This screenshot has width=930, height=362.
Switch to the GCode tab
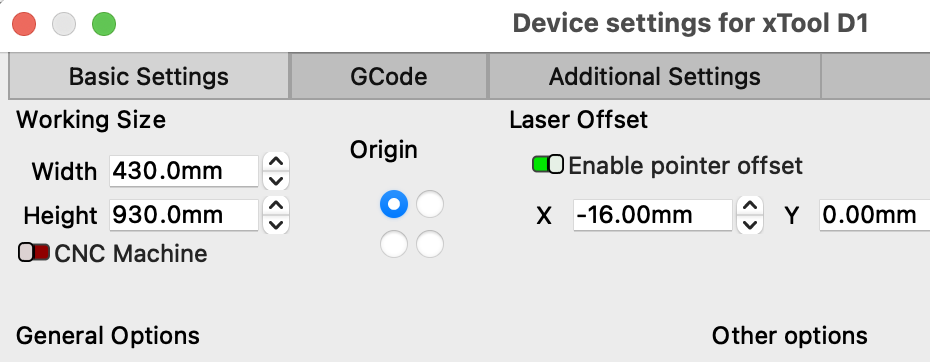click(388, 77)
